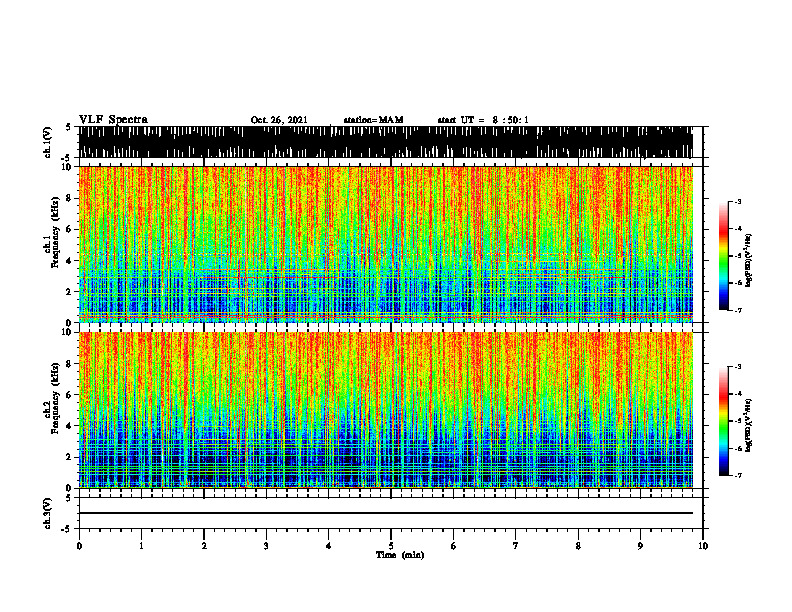Image resolution: width=792 pixels, height=612 pixels.
Task: Click time axis tick label "8"
Action: pos(578,546)
